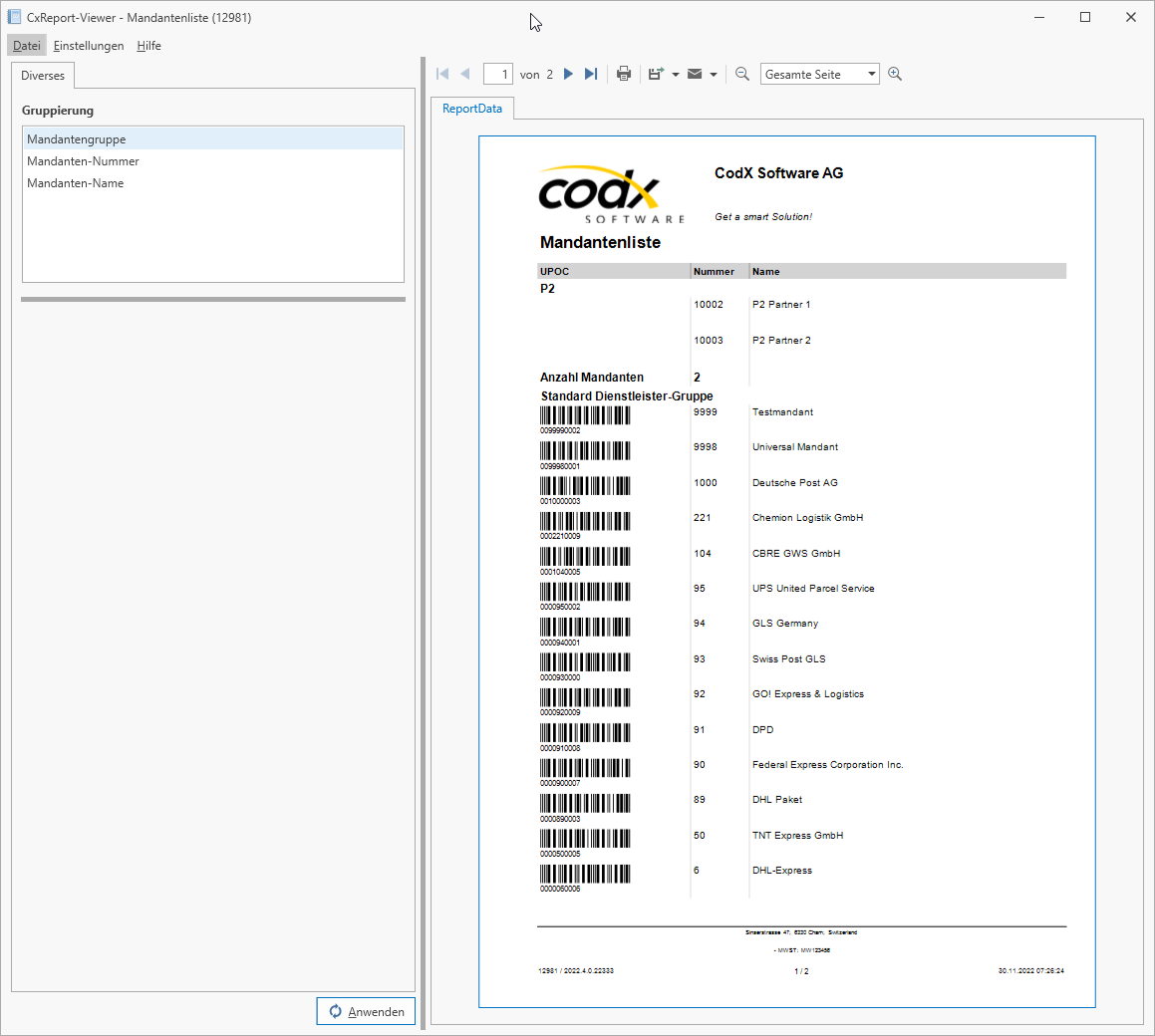This screenshot has width=1155, height=1036.
Task: Zoom in on the report preview
Action: coord(895,74)
